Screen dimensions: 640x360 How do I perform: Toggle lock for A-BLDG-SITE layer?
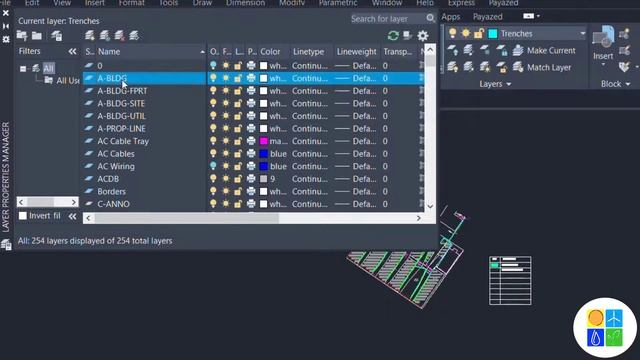tap(238, 103)
